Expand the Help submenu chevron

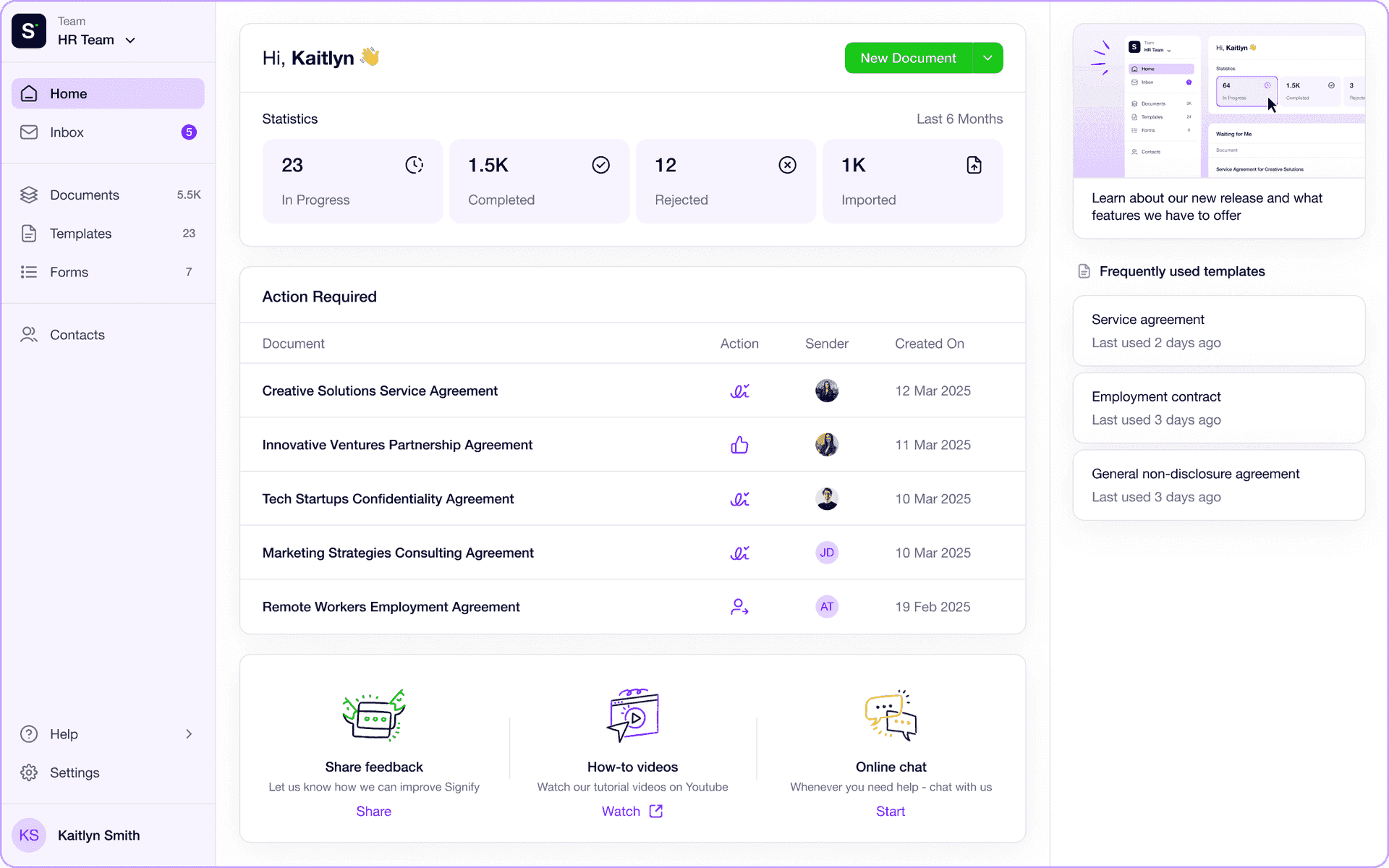point(189,734)
